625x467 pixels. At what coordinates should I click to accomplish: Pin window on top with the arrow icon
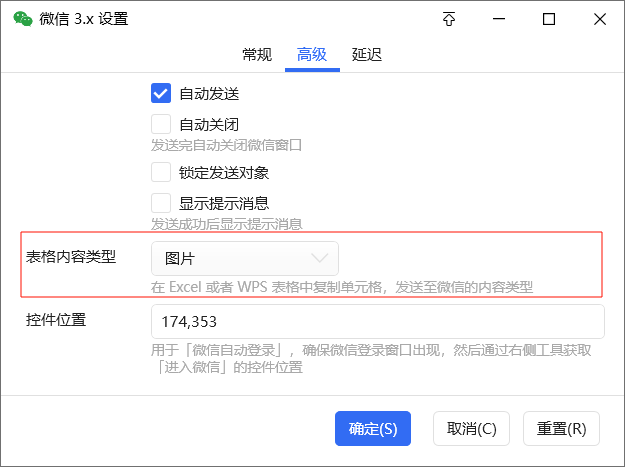pyautogui.click(x=449, y=19)
